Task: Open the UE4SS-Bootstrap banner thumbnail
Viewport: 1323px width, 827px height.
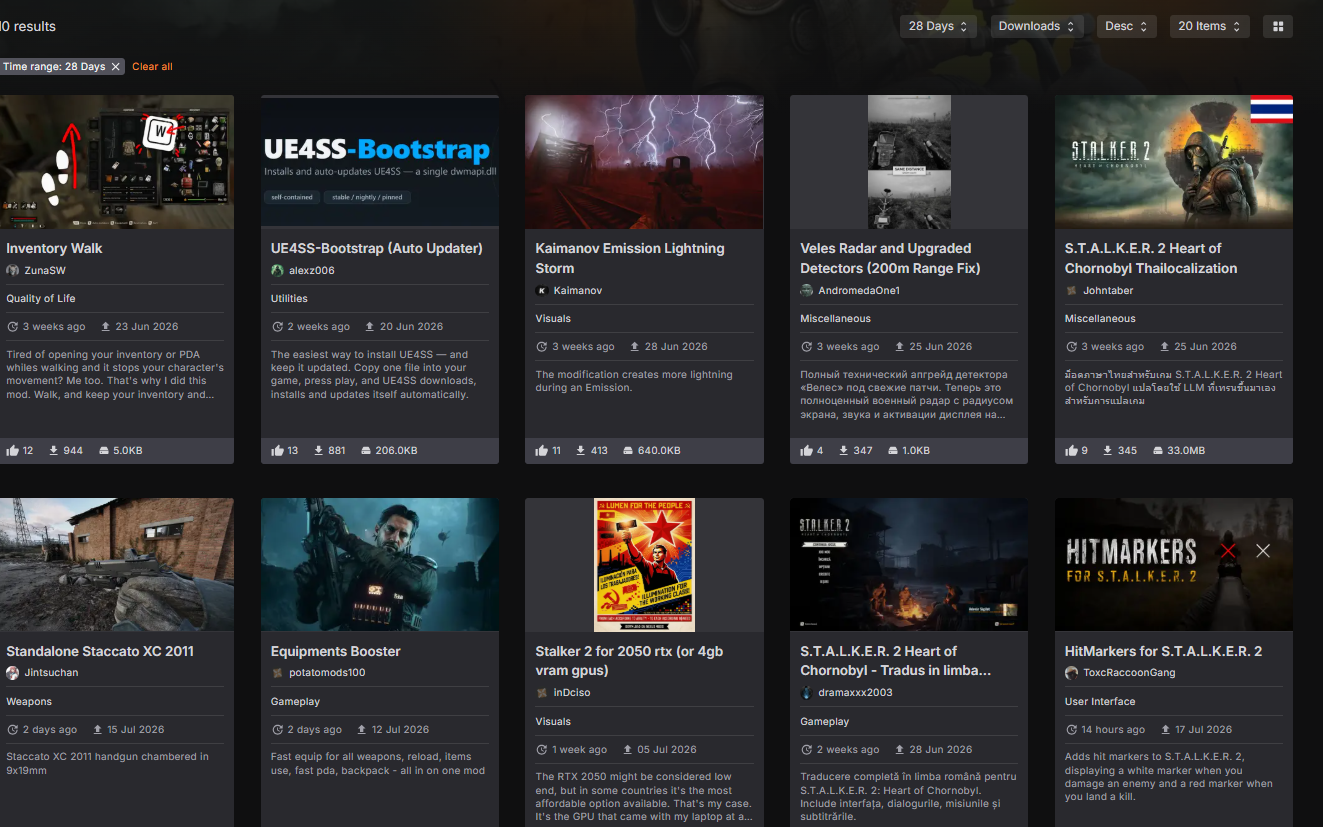Action: (x=380, y=162)
